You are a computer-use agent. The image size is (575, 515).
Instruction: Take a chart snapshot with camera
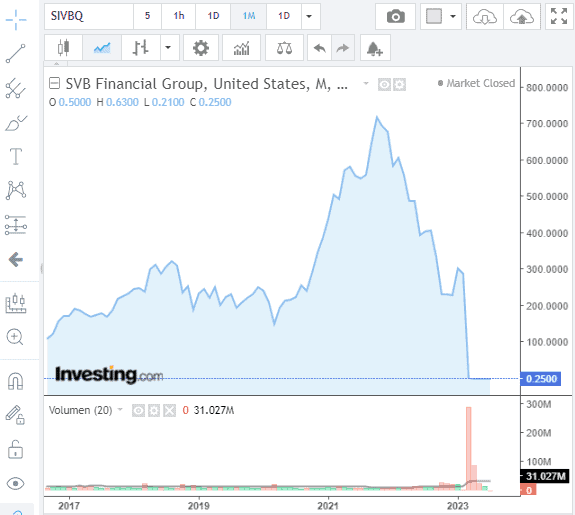395,17
